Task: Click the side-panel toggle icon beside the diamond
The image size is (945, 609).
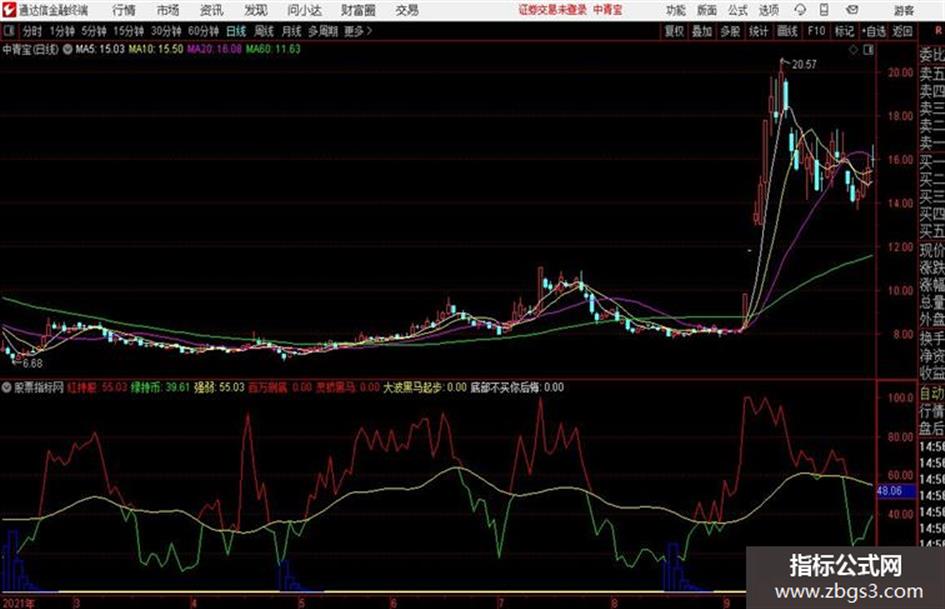Action: point(868,50)
